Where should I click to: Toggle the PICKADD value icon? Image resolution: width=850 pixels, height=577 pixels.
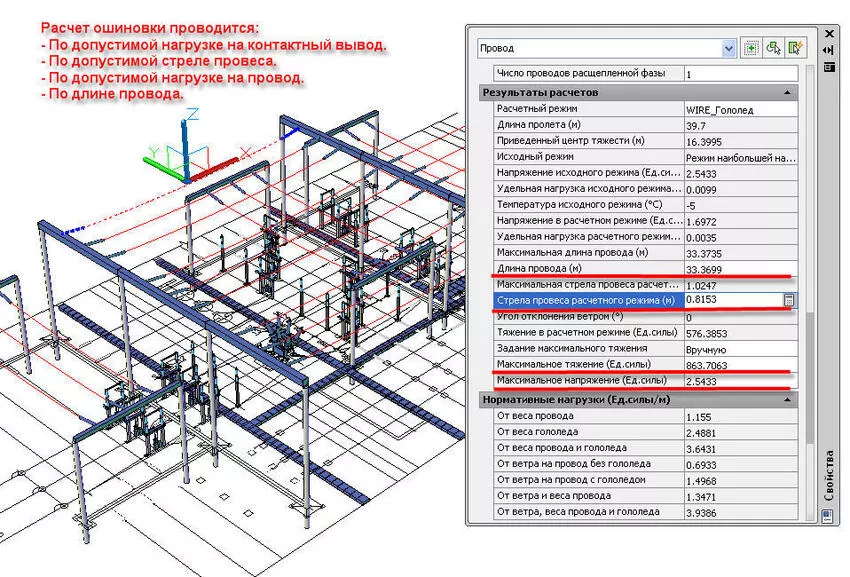click(x=751, y=48)
